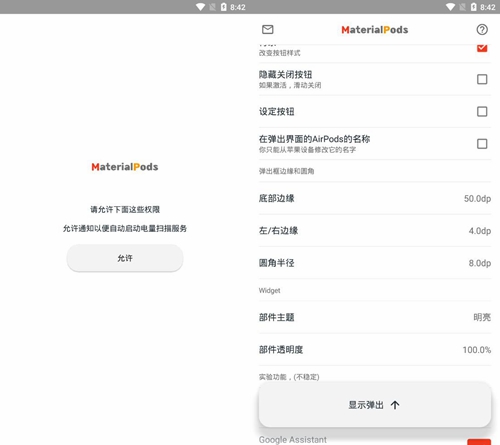
Task: Check battery icon in left status bar
Action: point(223,7)
